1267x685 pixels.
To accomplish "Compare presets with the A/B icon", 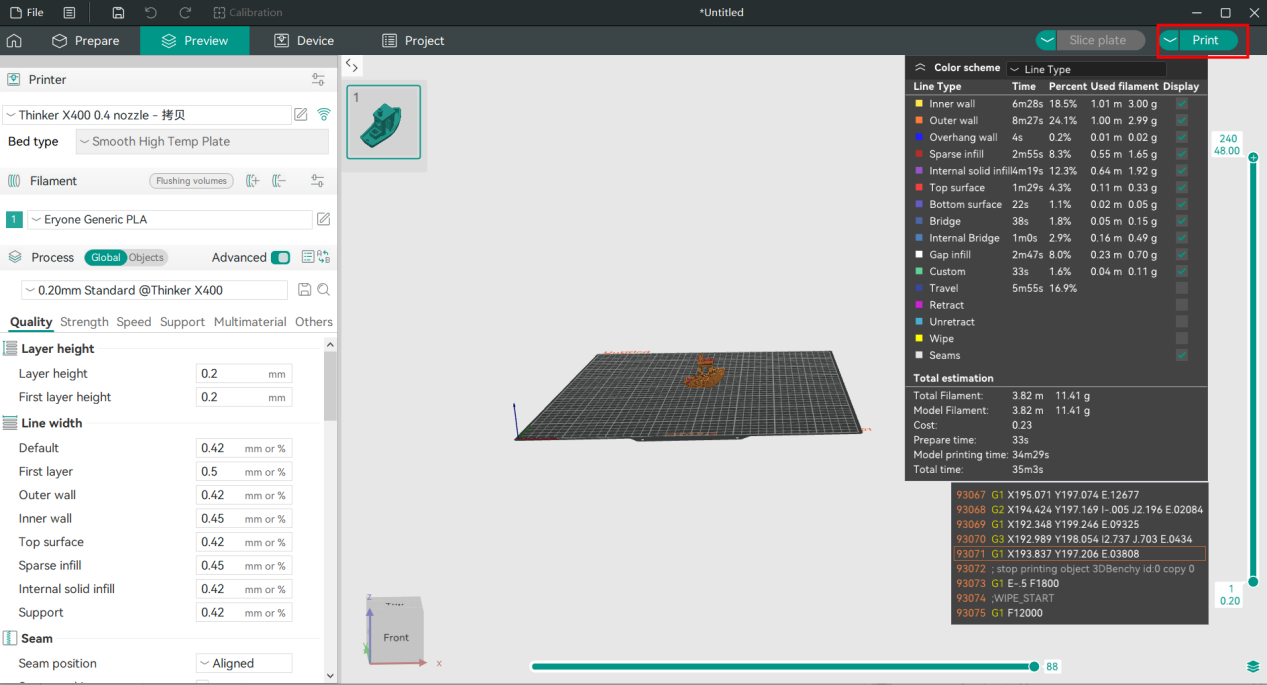I will [x=324, y=257].
